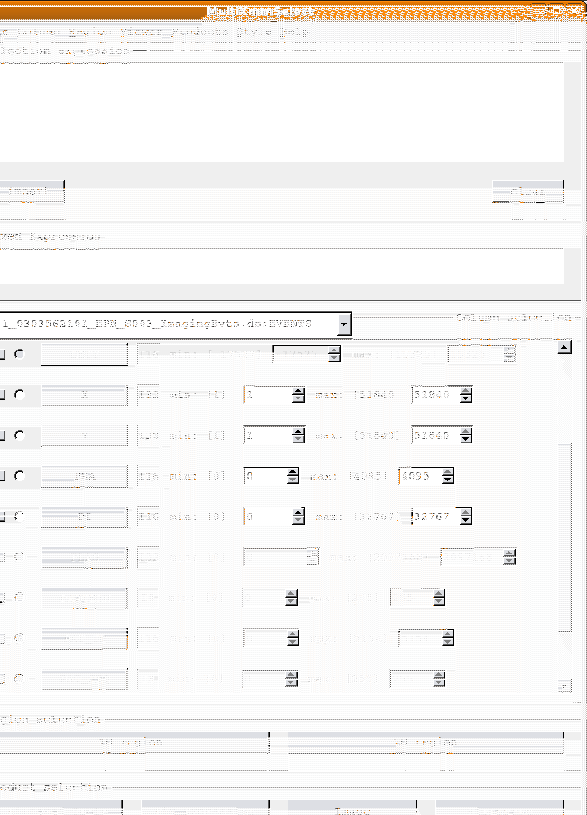
Task: Open the Help menu
Action: 294,32
